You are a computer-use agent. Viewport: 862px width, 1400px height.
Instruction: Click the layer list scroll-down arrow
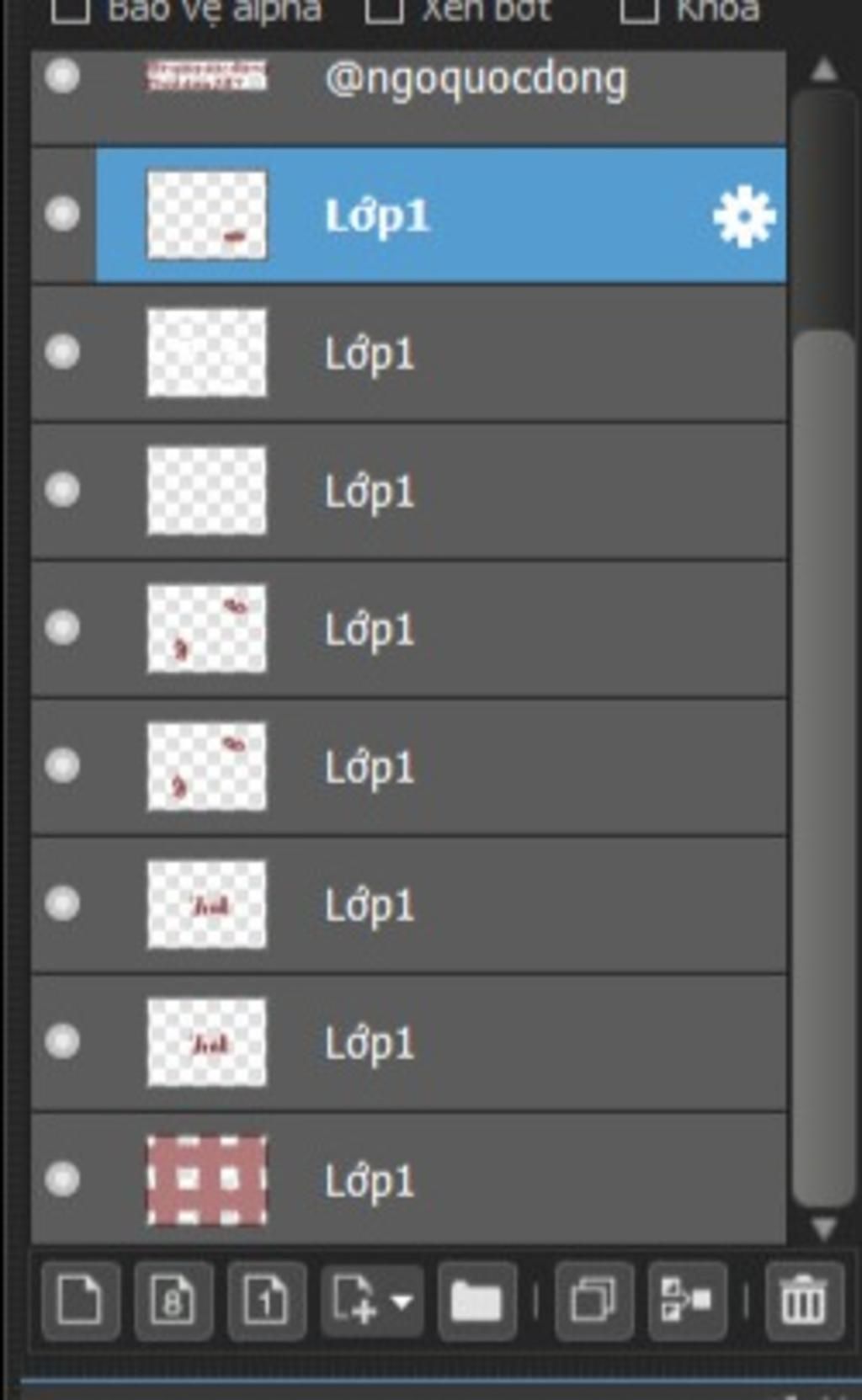(824, 1228)
